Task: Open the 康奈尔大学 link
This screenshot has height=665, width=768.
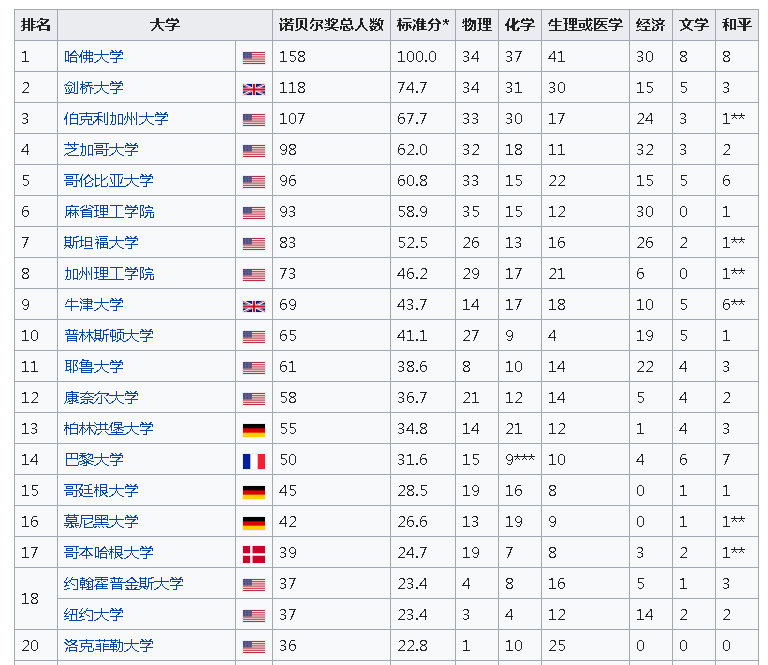Action: point(101,398)
